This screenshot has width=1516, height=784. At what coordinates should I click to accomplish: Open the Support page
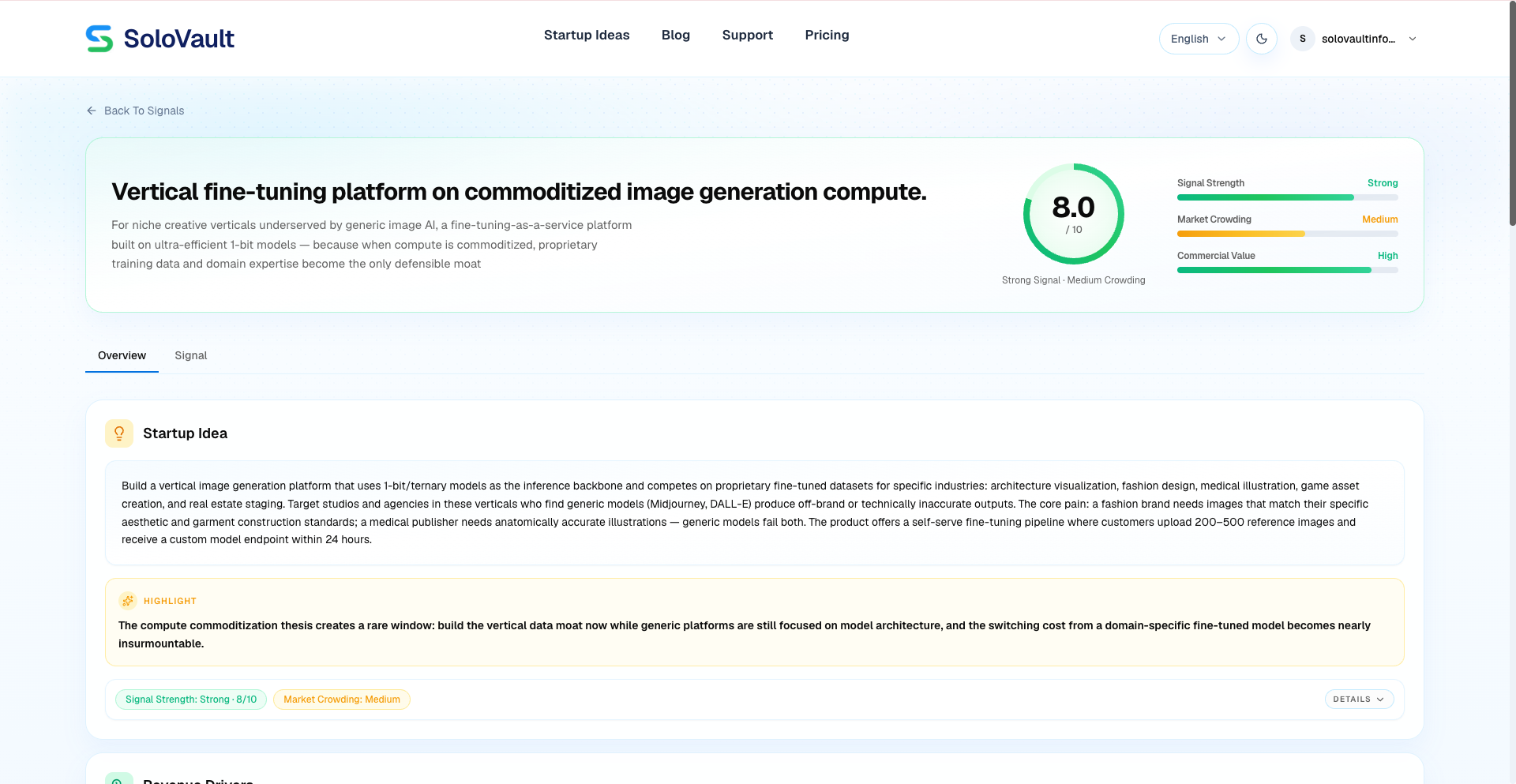[748, 35]
